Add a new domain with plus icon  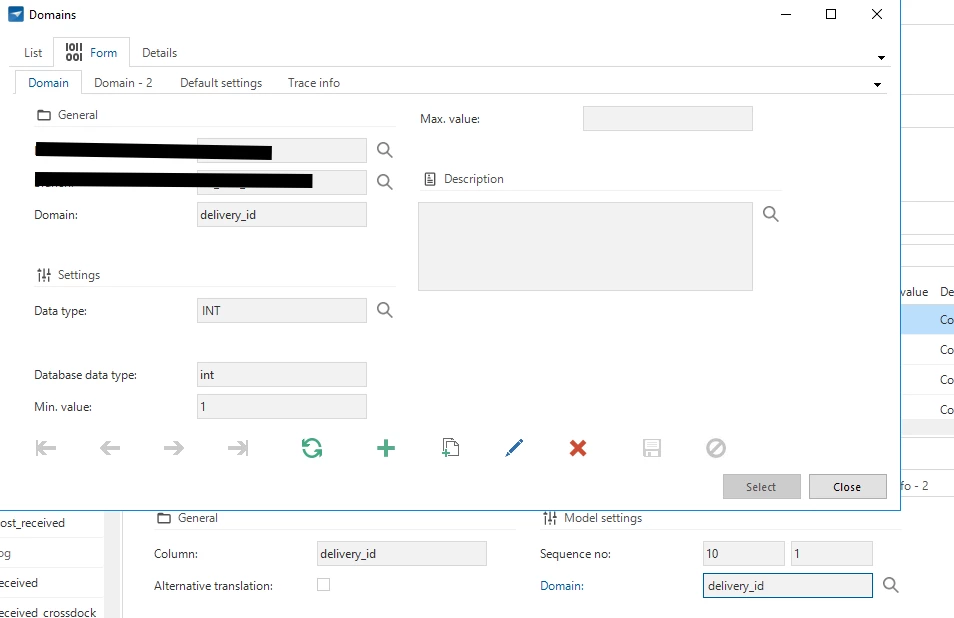(x=386, y=448)
